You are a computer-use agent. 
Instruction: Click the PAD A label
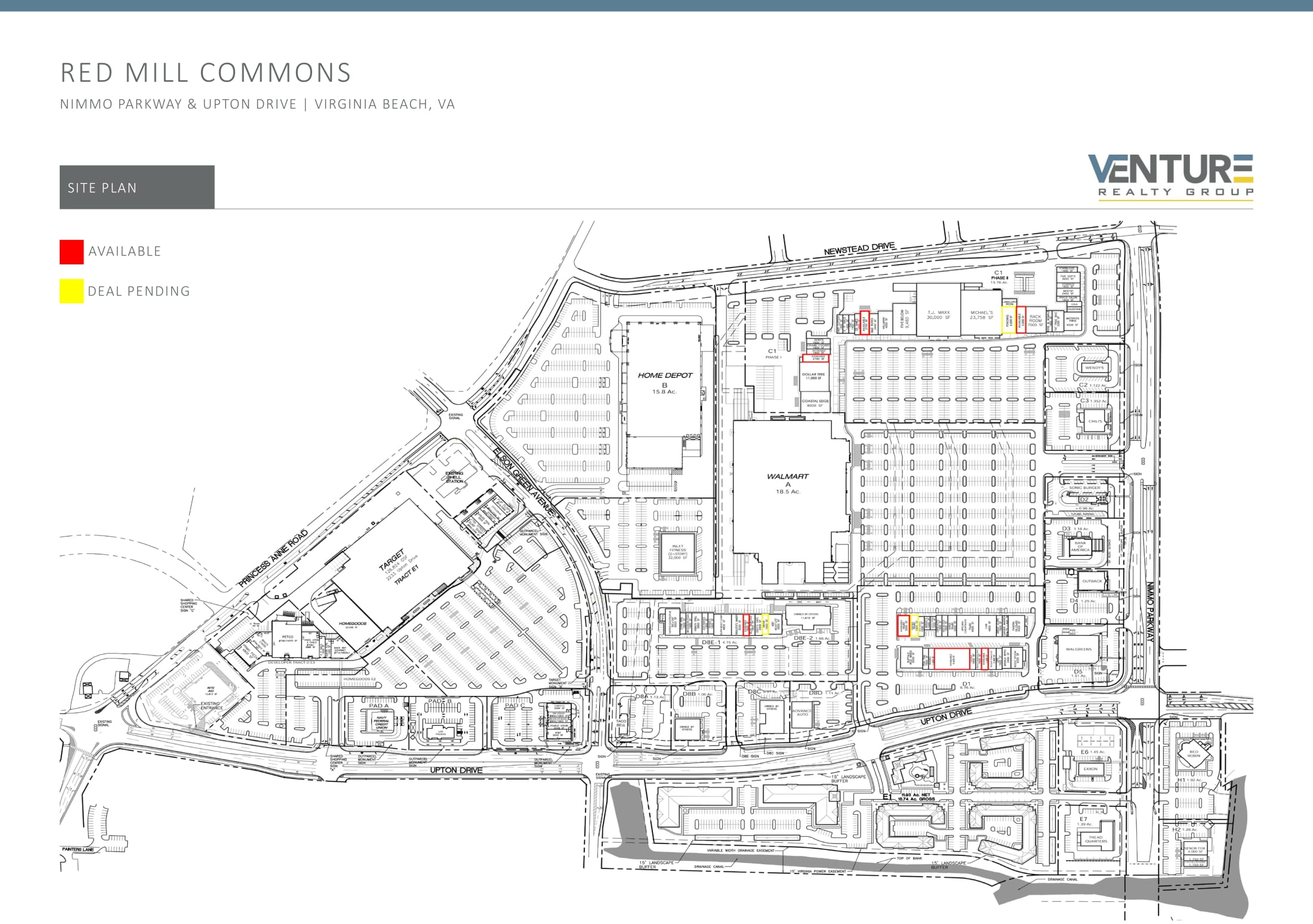pyautogui.click(x=378, y=706)
